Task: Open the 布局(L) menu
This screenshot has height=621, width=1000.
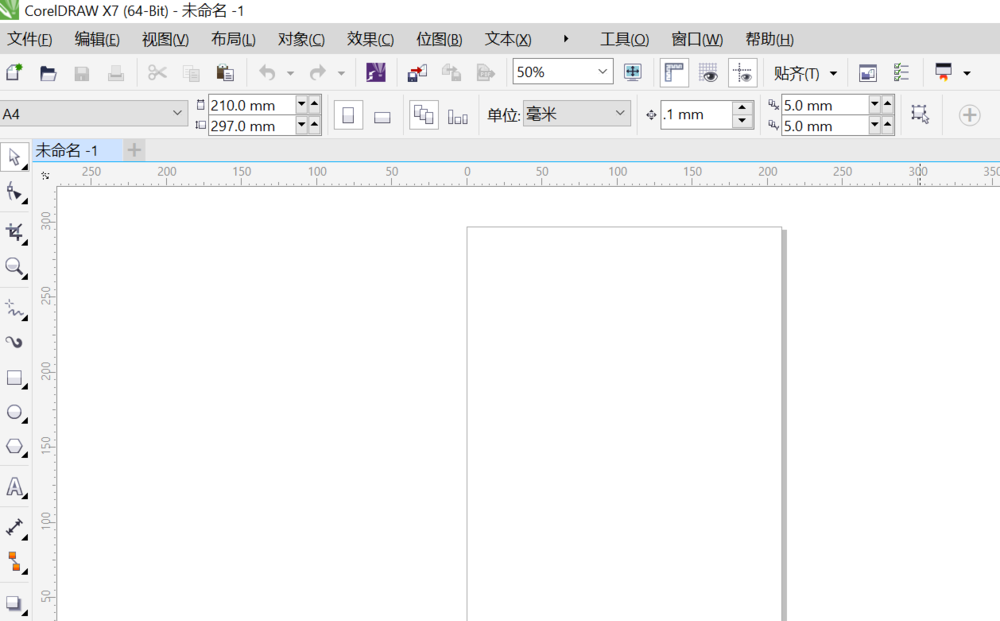Action: tap(233, 39)
